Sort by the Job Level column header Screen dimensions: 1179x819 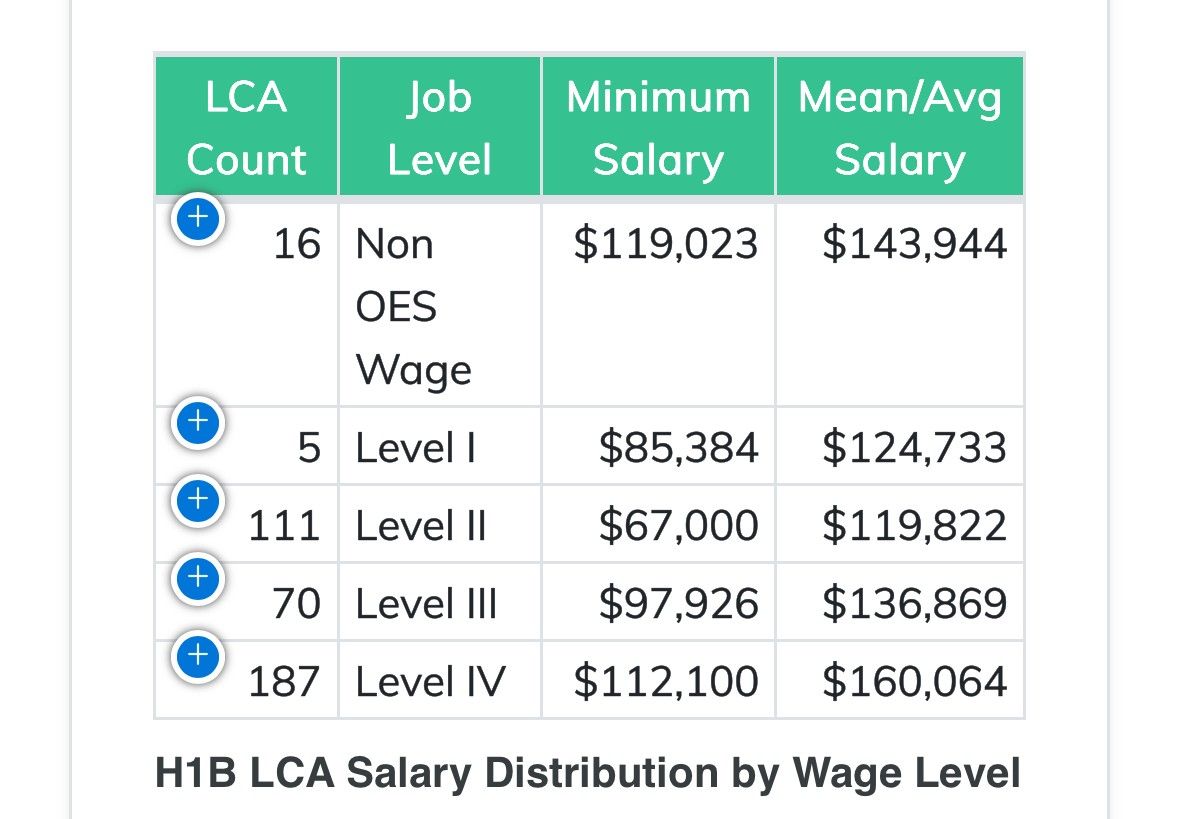[440, 126]
